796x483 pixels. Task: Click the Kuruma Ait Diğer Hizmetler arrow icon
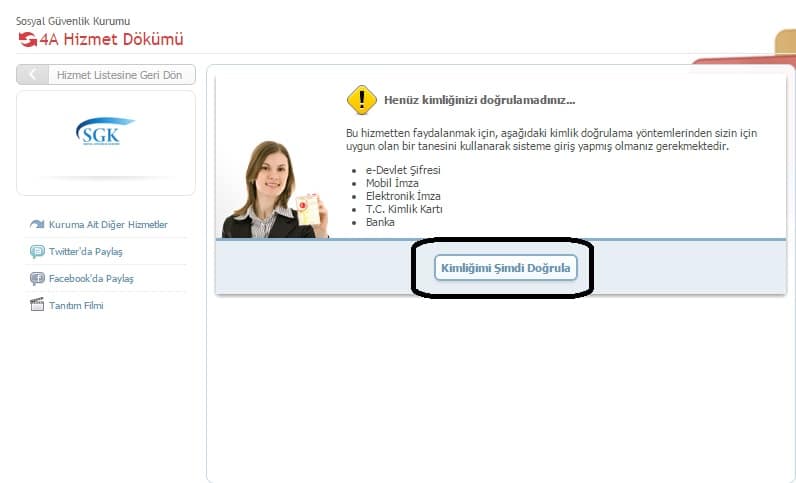[37, 225]
